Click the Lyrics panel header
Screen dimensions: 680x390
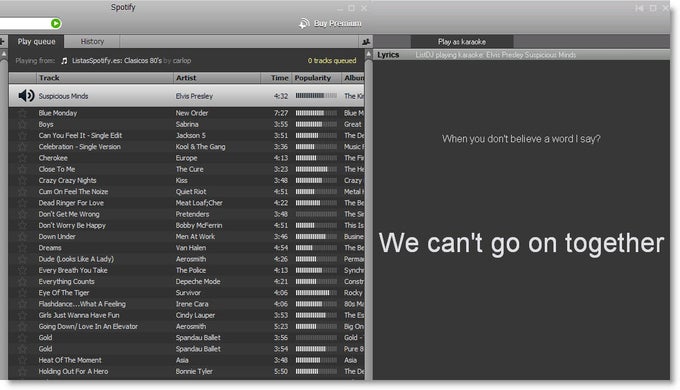pos(388,55)
